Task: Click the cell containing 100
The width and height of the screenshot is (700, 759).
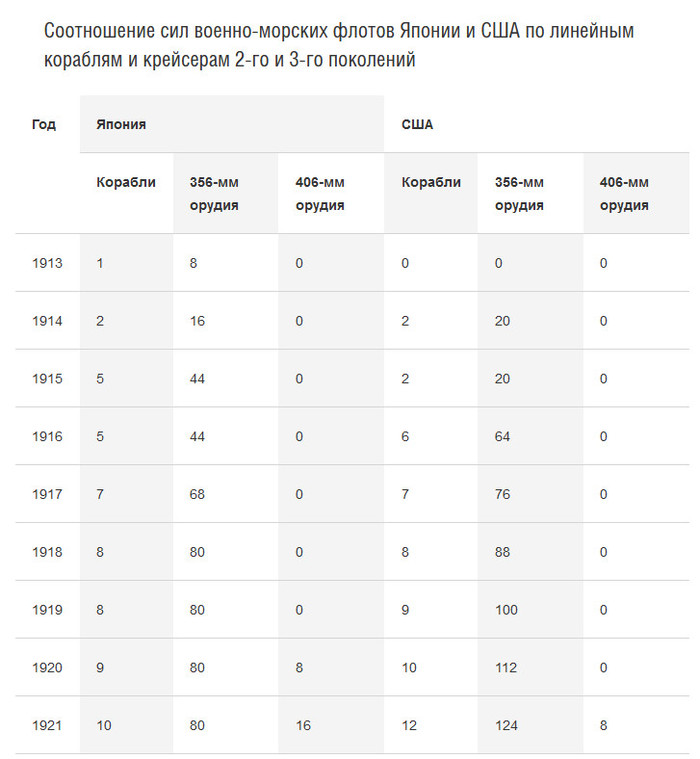Action: 507,609
